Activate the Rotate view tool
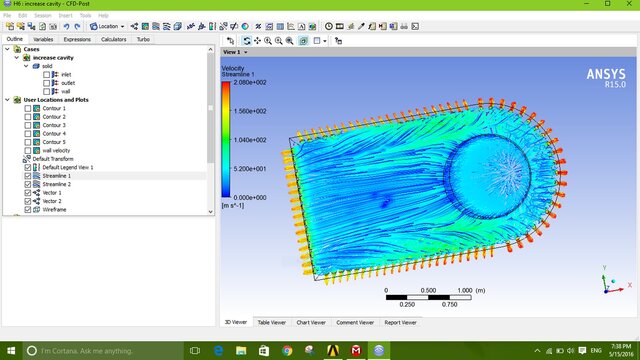 [x=247, y=41]
